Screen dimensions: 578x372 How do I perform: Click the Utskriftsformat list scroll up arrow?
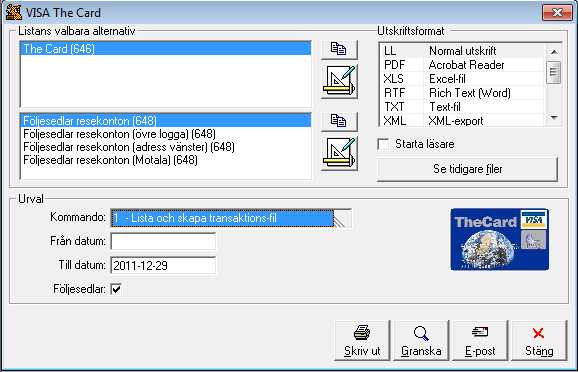(554, 52)
